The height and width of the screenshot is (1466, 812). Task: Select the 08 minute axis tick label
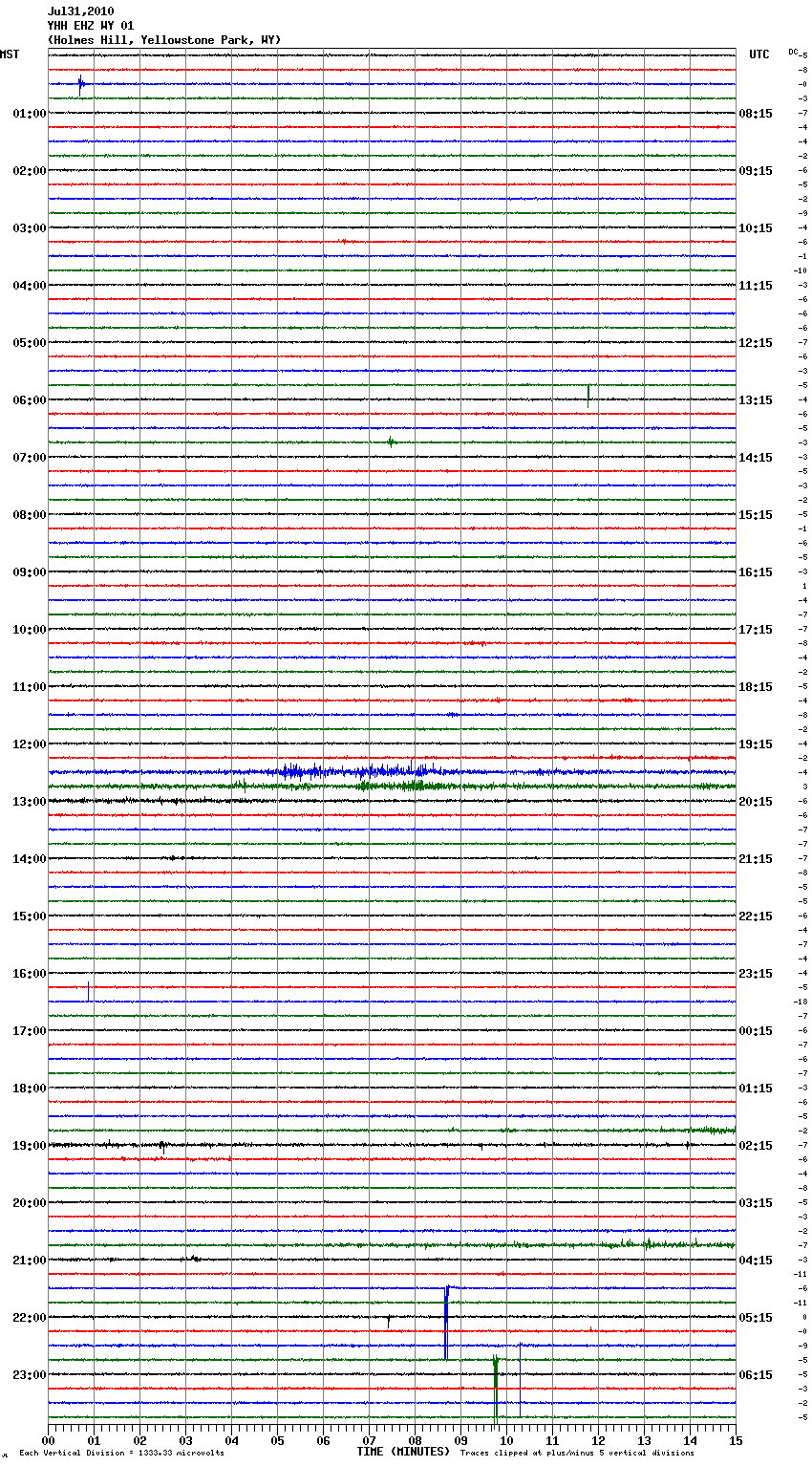(416, 1440)
